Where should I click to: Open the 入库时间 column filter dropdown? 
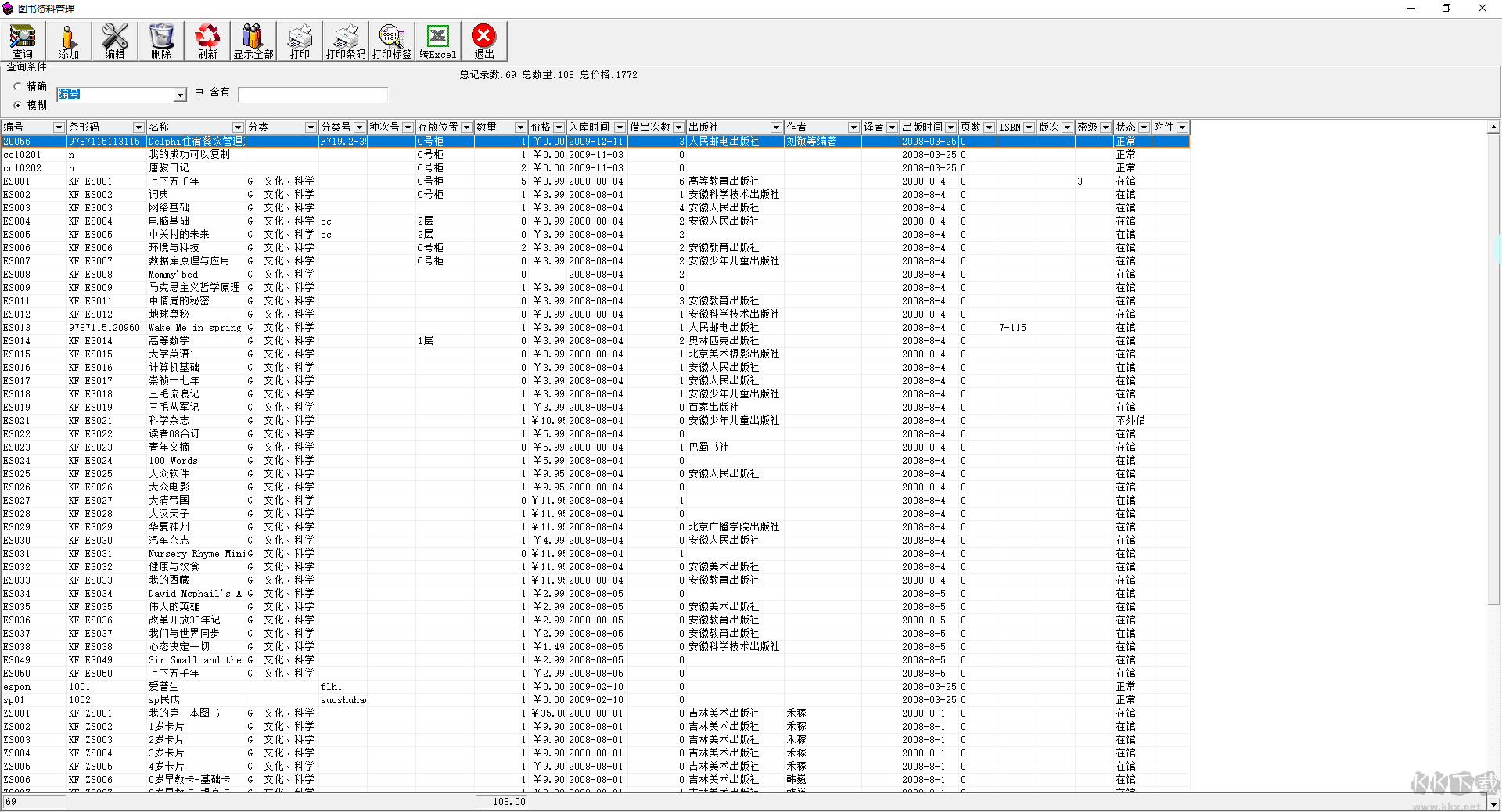point(620,128)
